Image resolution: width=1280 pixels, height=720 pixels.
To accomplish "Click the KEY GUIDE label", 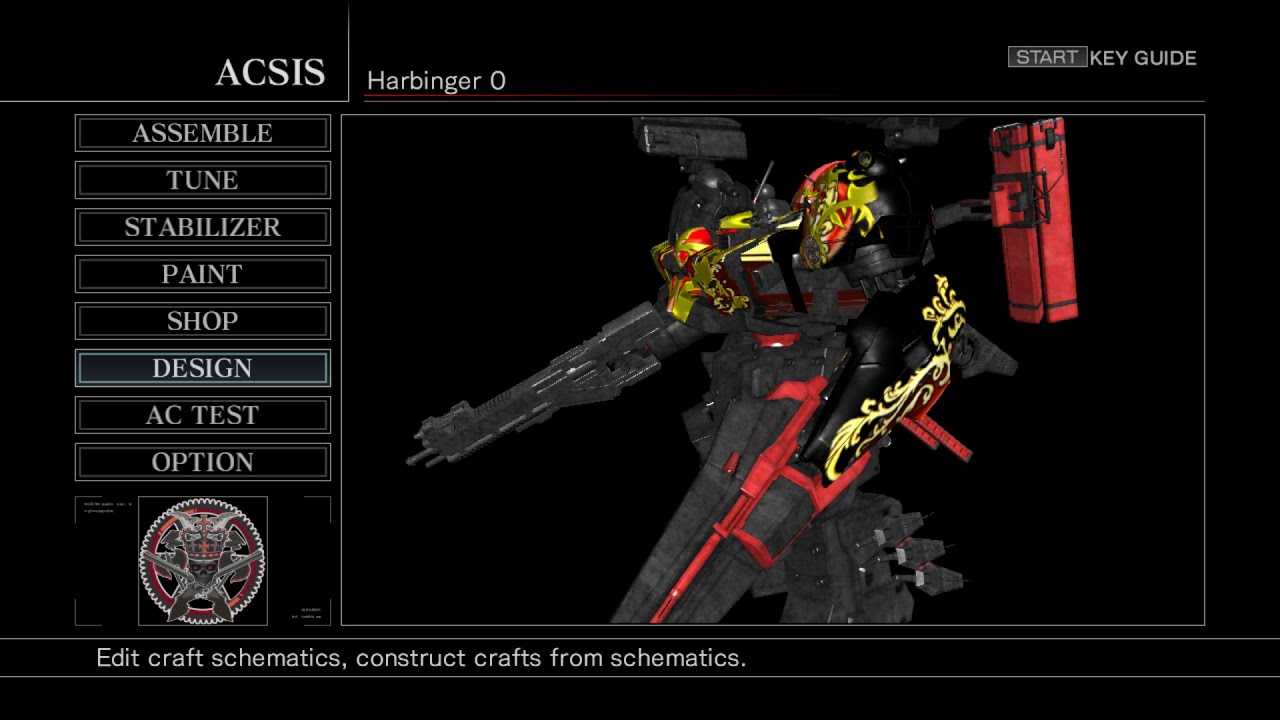I will (1143, 58).
